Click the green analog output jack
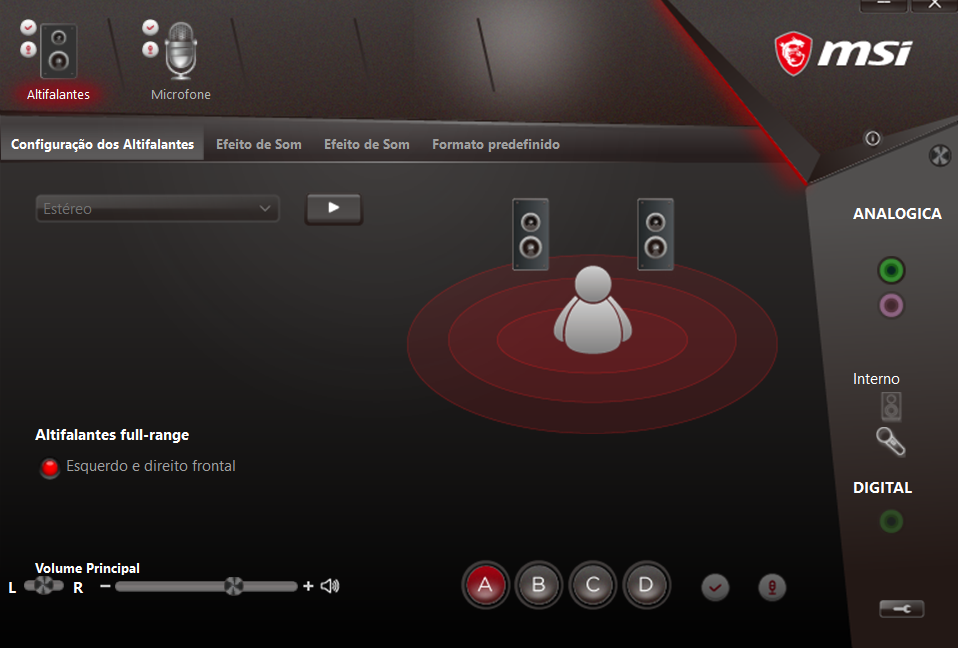Screen dimensions: 958x648 click(x=891, y=270)
